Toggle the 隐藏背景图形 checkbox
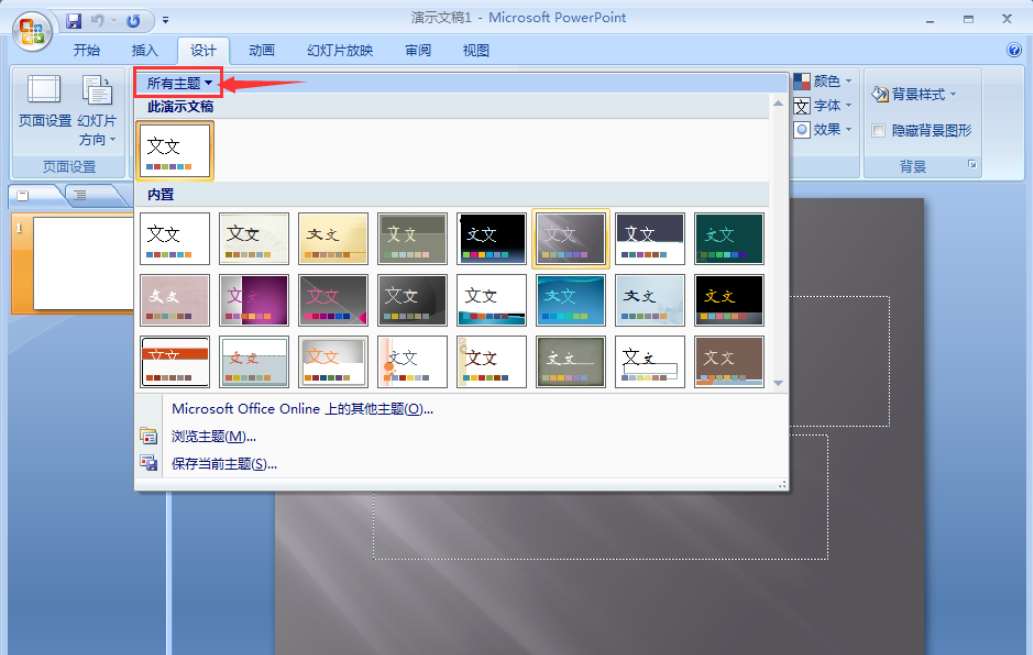1033x655 pixels. click(878, 130)
